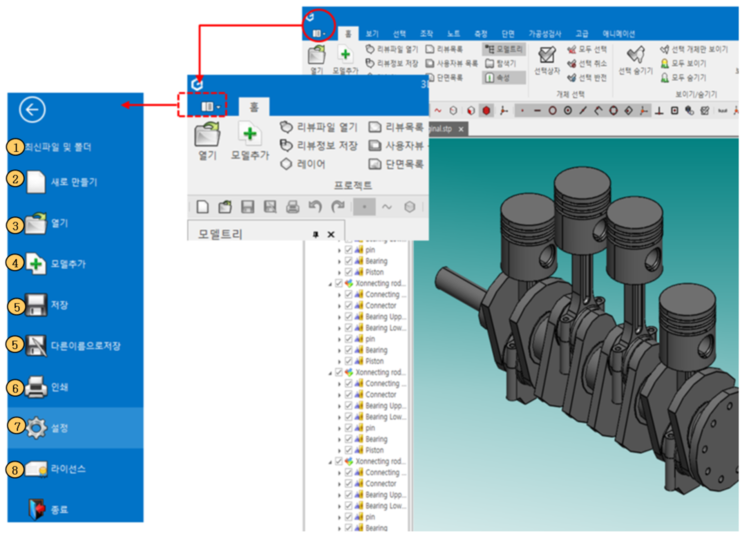The image size is (740, 534).
Task: Switch to the 단면 ribbon tab
Action: click(508, 33)
